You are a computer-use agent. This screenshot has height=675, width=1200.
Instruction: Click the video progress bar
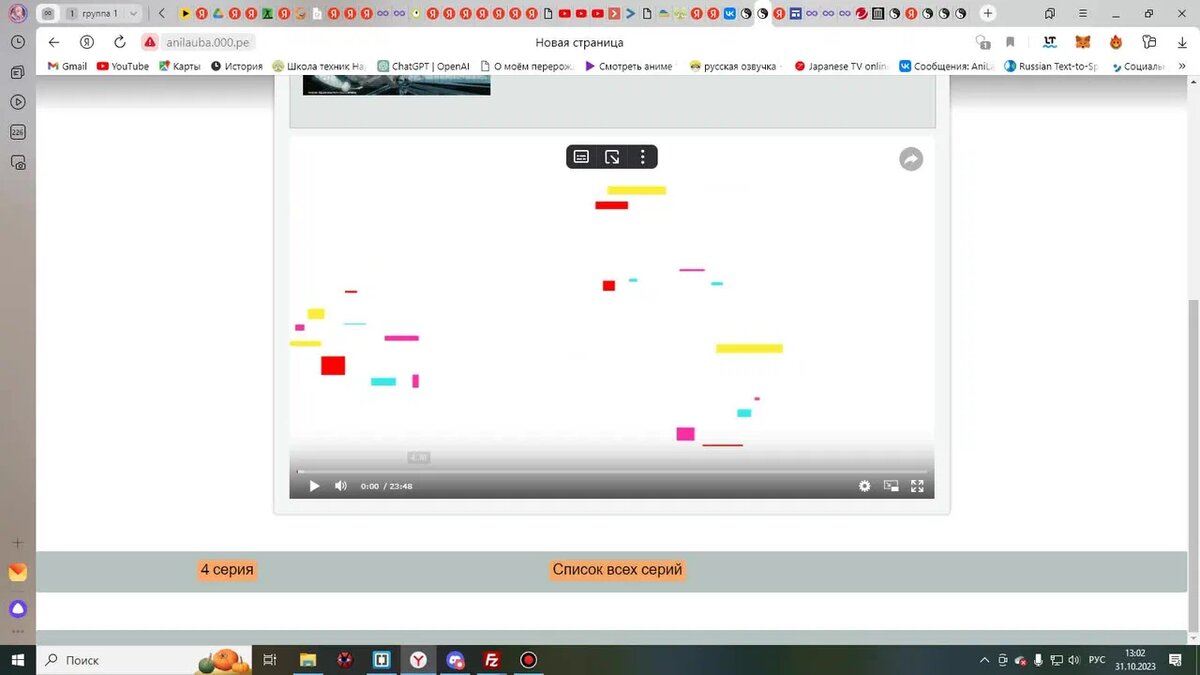click(611, 471)
